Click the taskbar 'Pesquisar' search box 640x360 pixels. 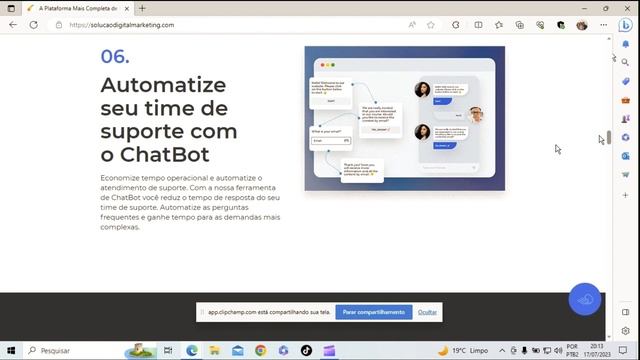(x=90, y=351)
